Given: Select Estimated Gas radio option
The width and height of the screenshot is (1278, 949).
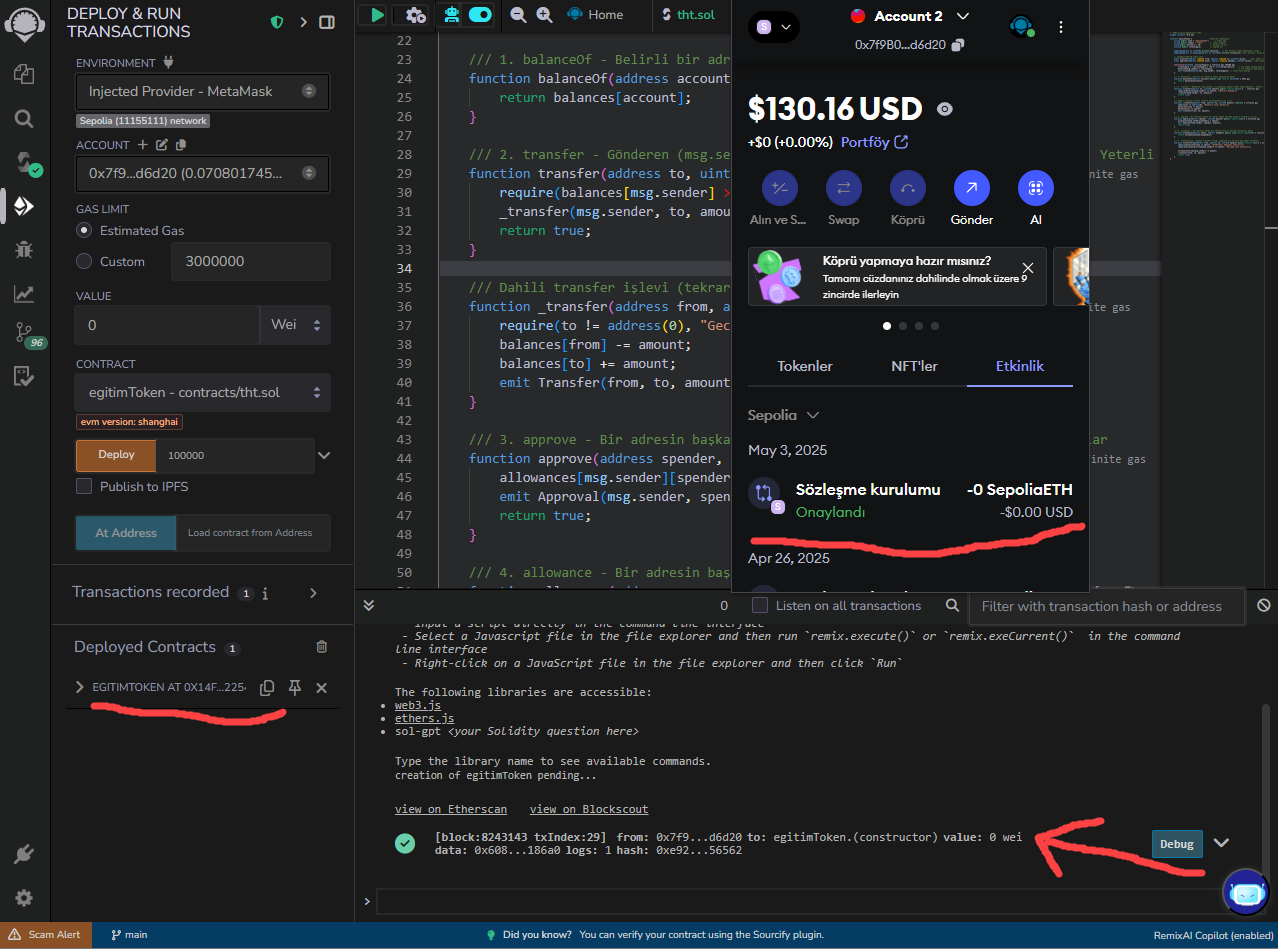Looking at the screenshot, I should 84,230.
